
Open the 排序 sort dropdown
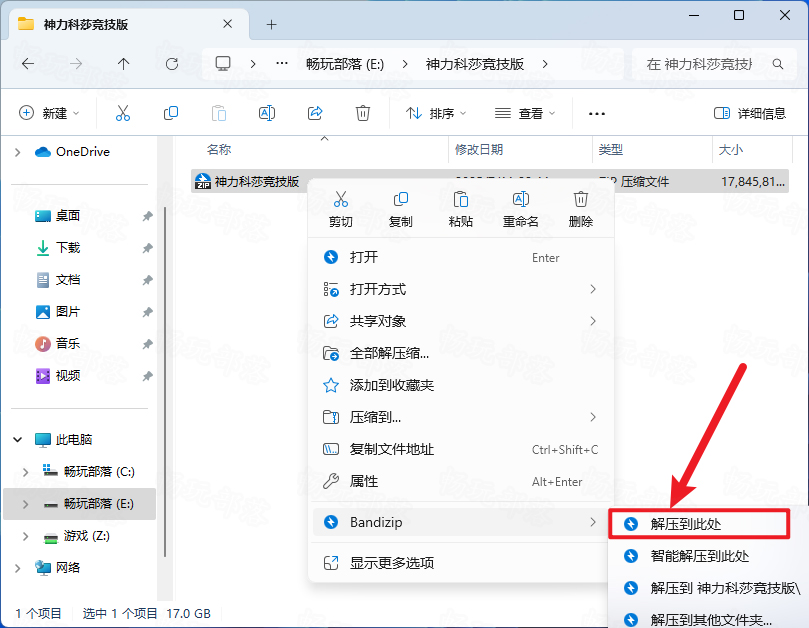[436, 113]
